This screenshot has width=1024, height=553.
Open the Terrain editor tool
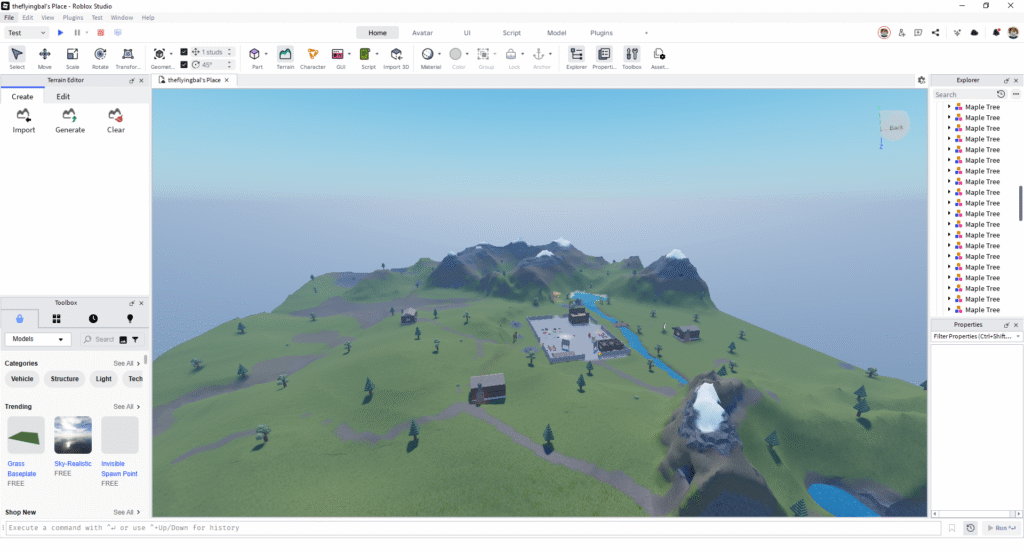[285, 58]
